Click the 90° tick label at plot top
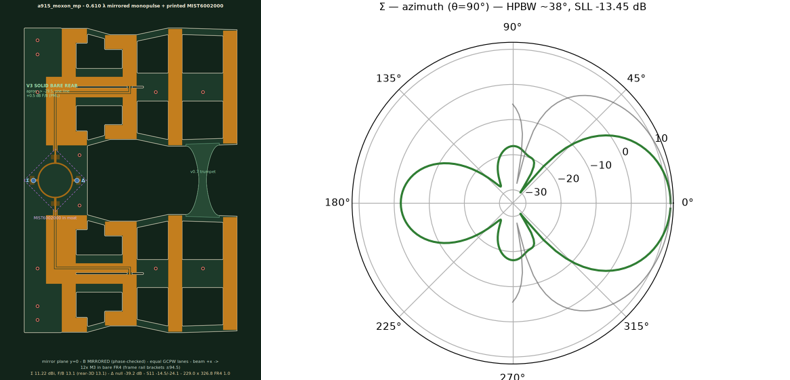This screenshot has height=380, width=790. coord(512,27)
